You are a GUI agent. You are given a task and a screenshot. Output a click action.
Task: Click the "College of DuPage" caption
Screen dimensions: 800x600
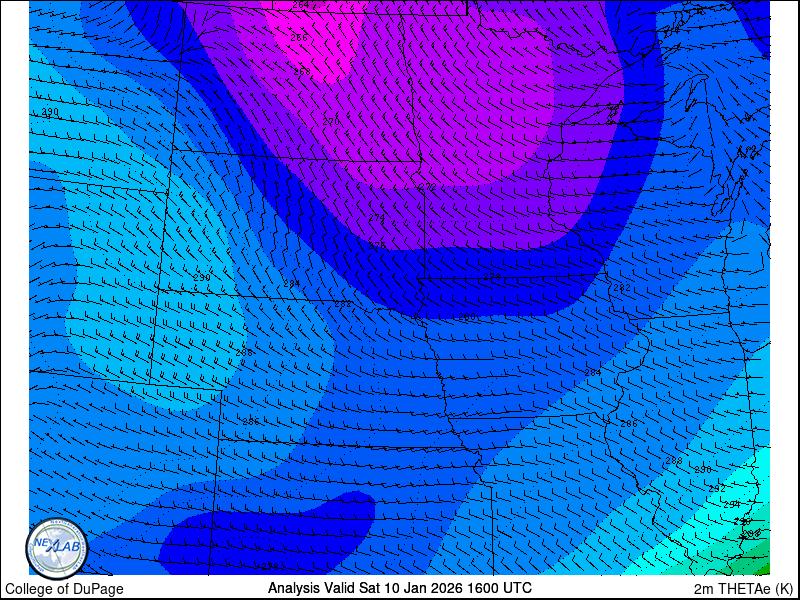[x=64, y=589]
